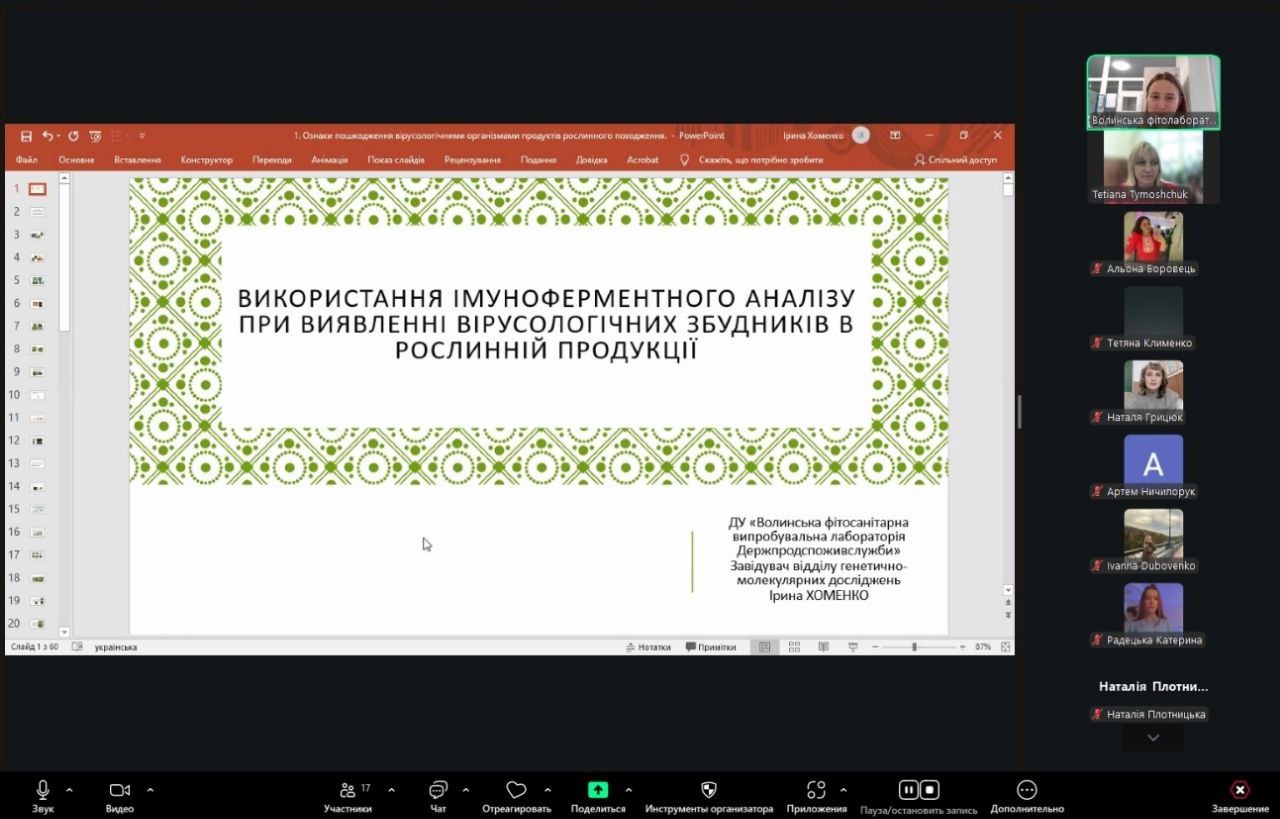The width and height of the screenshot is (1280, 819).
Task: Open the Participants panel icon
Action: [348, 791]
